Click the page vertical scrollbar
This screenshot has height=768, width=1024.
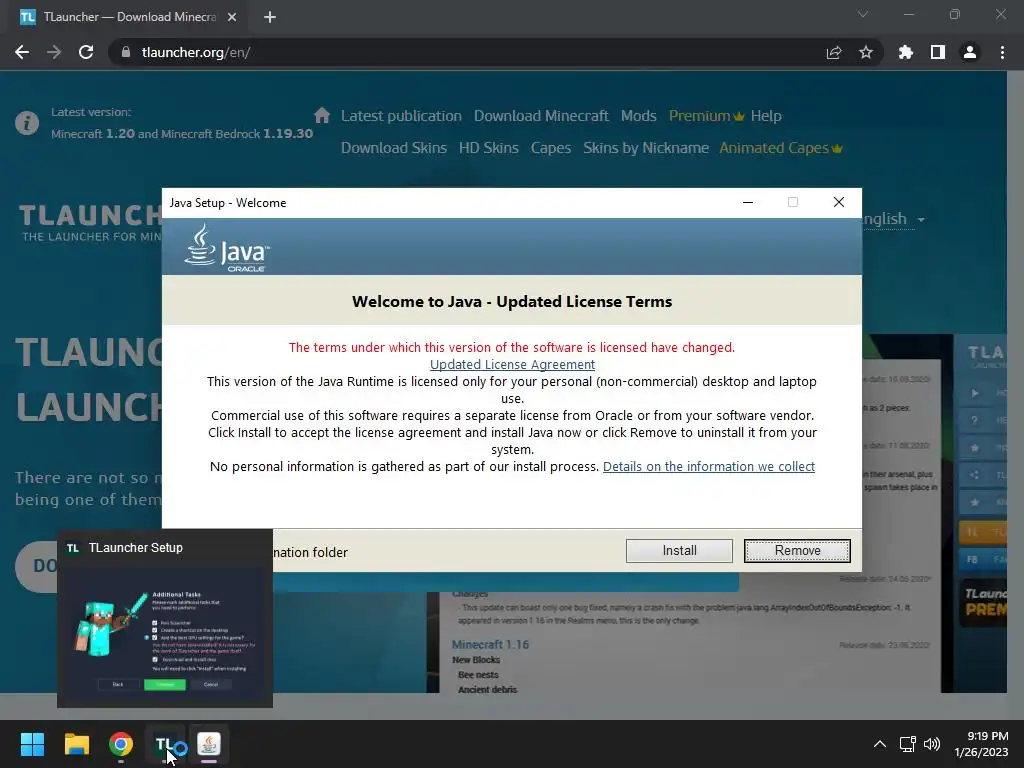[1016, 382]
